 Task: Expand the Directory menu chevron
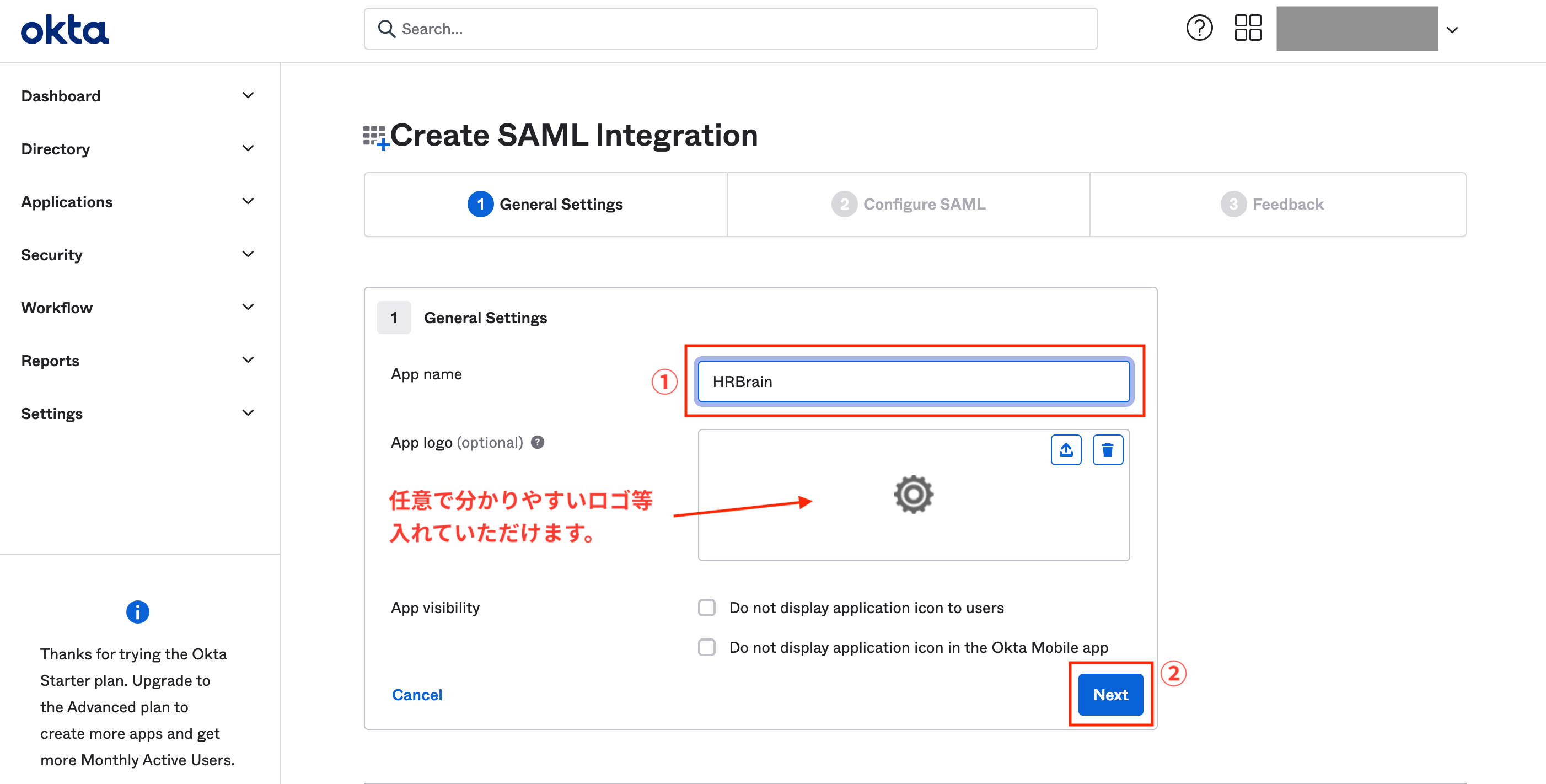(x=248, y=148)
